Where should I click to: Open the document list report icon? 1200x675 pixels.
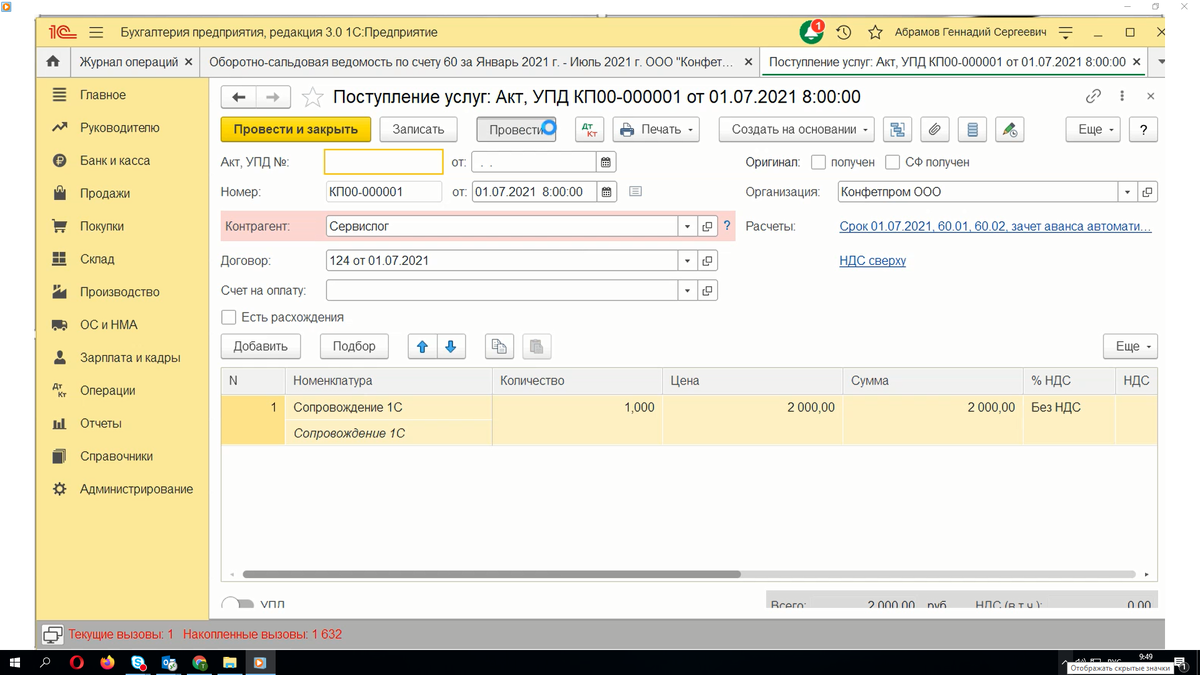[972, 129]
